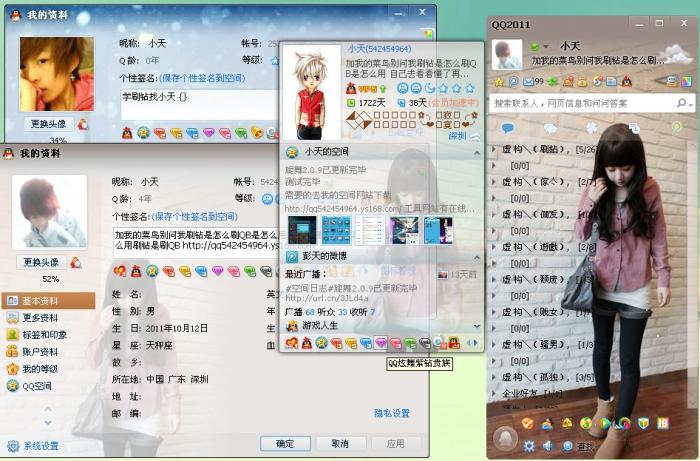Expand the 虚构＼(孤独) contact group

pyautogui.click(x=543, y=378)
